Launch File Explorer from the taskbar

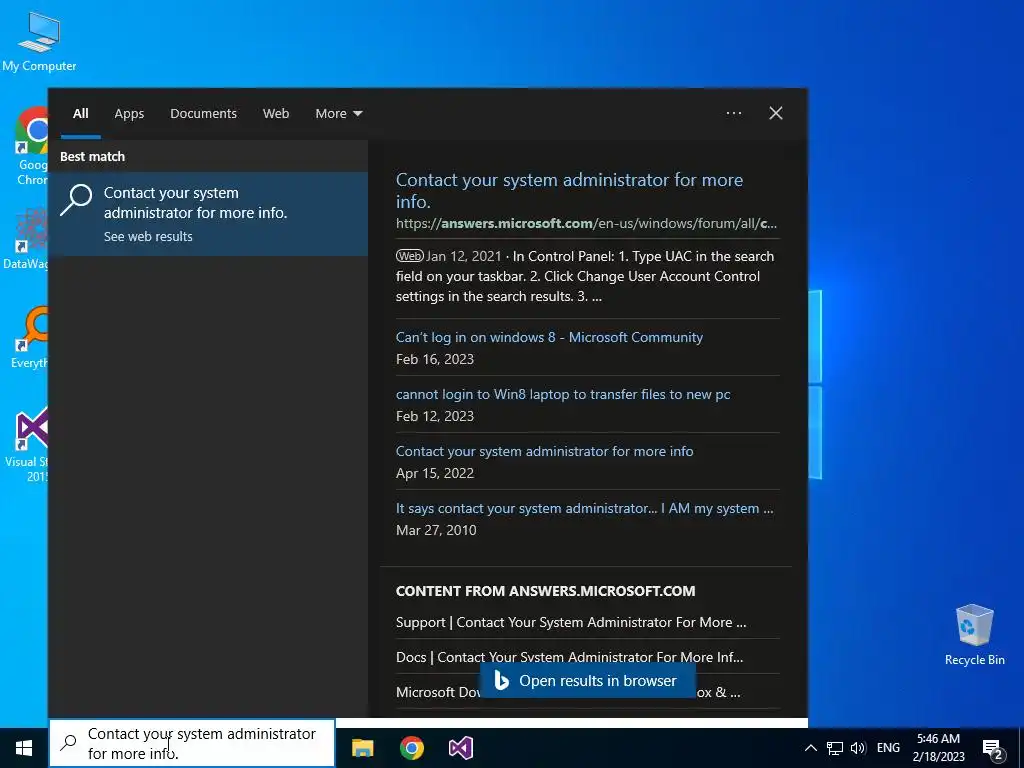pos(362,748)
